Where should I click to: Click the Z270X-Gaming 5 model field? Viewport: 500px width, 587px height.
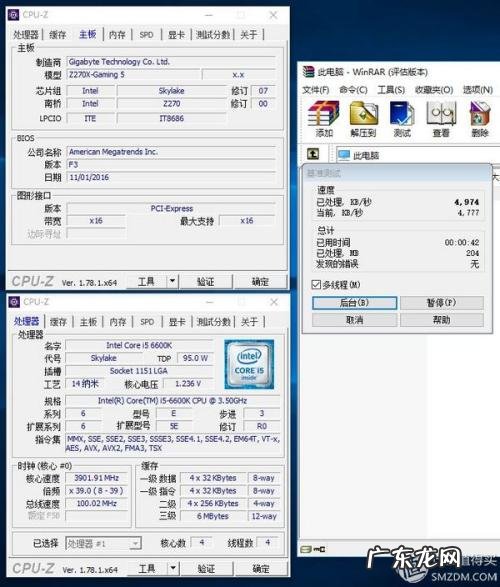pyautogui.click(x=133, y=74)
